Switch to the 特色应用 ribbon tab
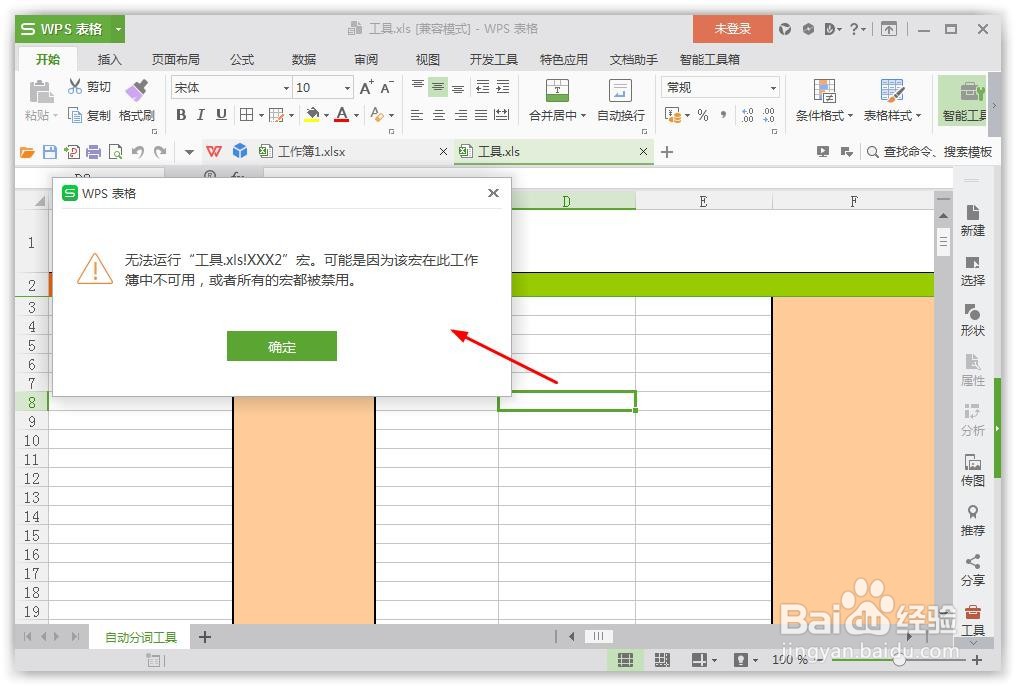 [x=564, y=60]
